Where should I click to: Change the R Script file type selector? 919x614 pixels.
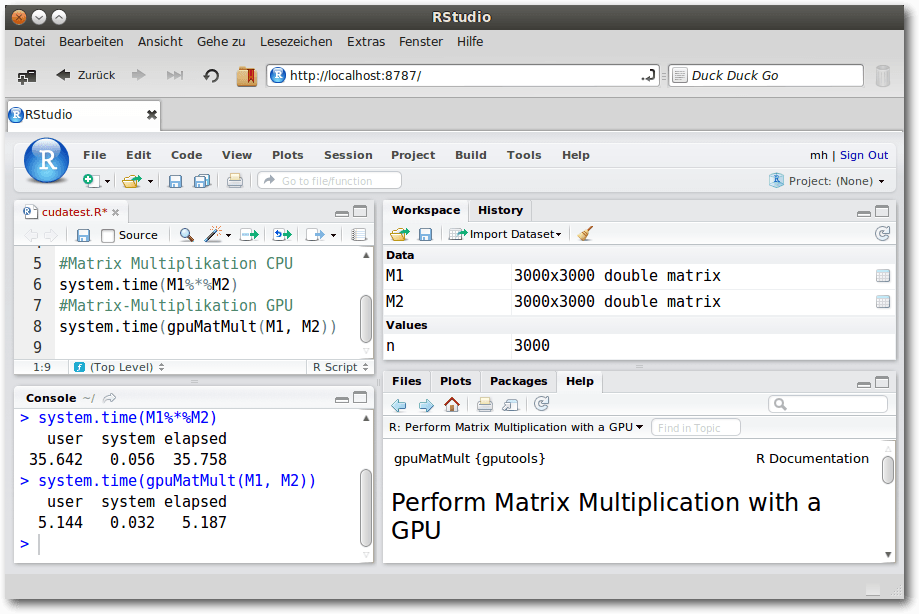[x=341, y=367]
